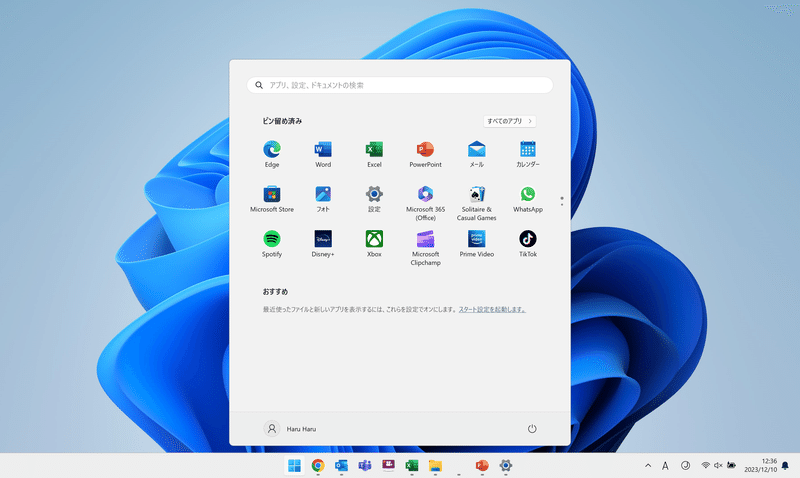
Task: Click the ピン留め済み heading
Action: coord(282,121)
